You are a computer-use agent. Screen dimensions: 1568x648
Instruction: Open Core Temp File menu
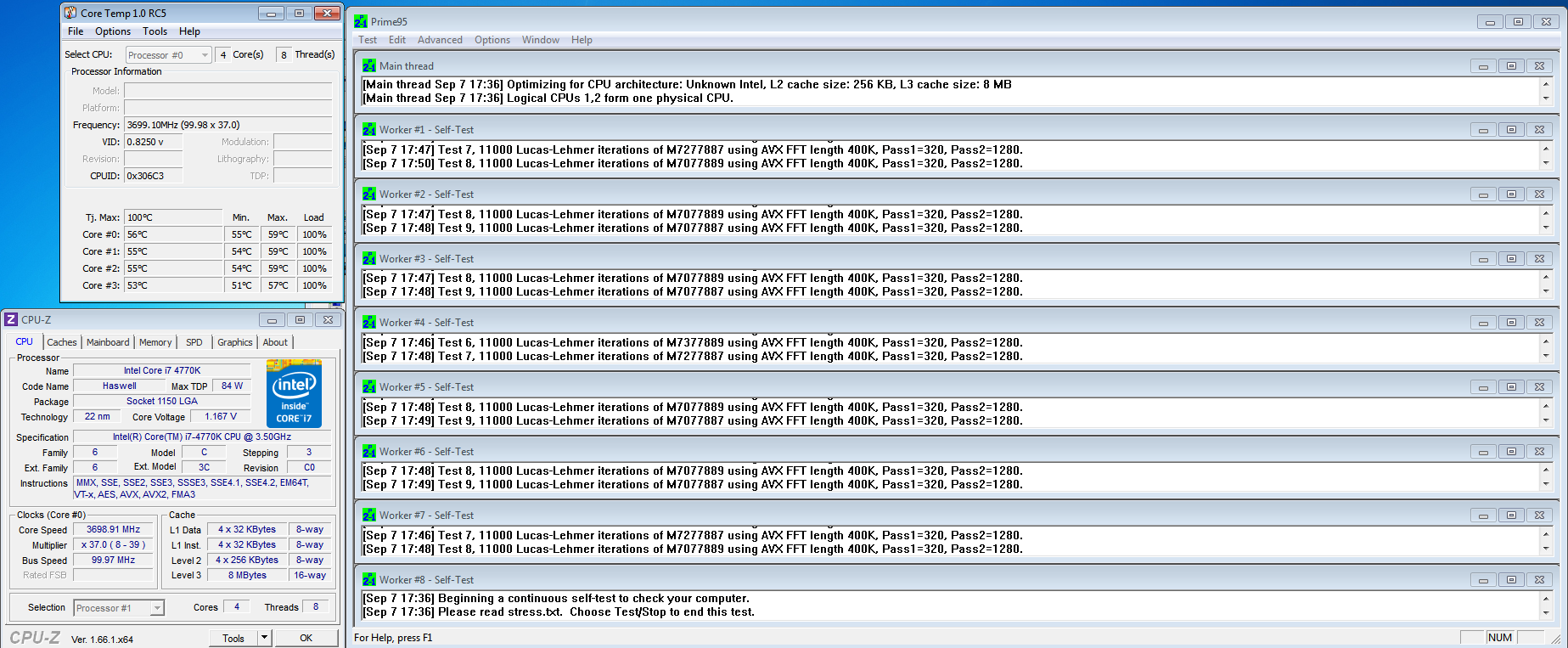(x=76, y=31)
